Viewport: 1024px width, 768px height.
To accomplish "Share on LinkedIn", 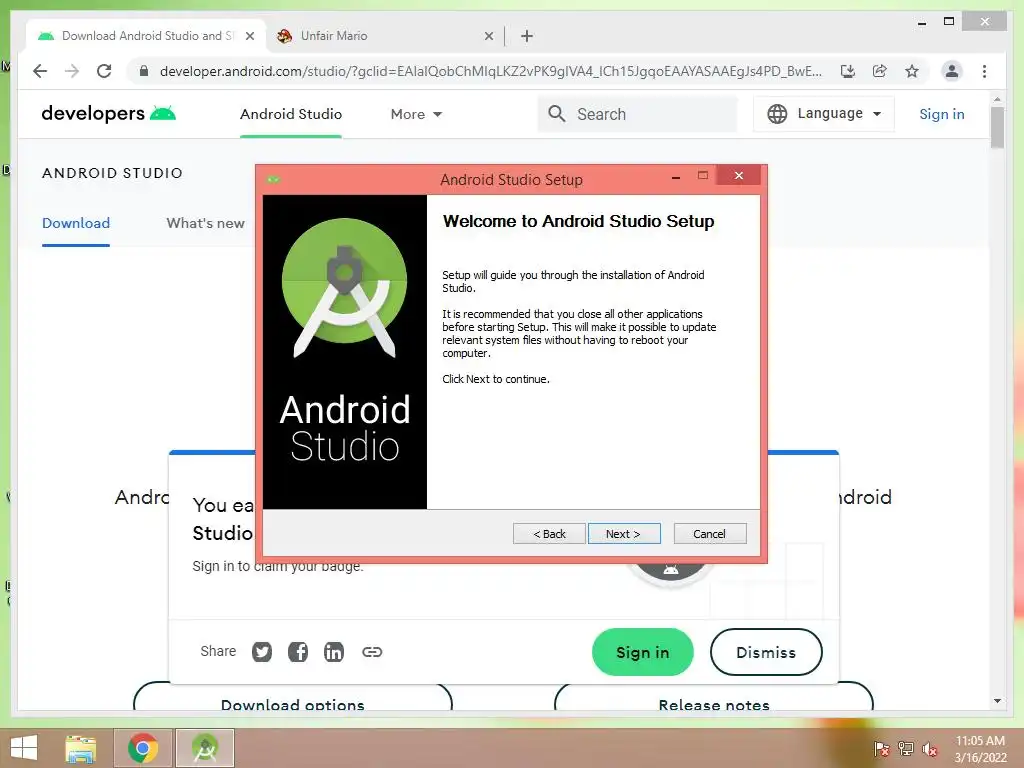I will coord(334,652).
